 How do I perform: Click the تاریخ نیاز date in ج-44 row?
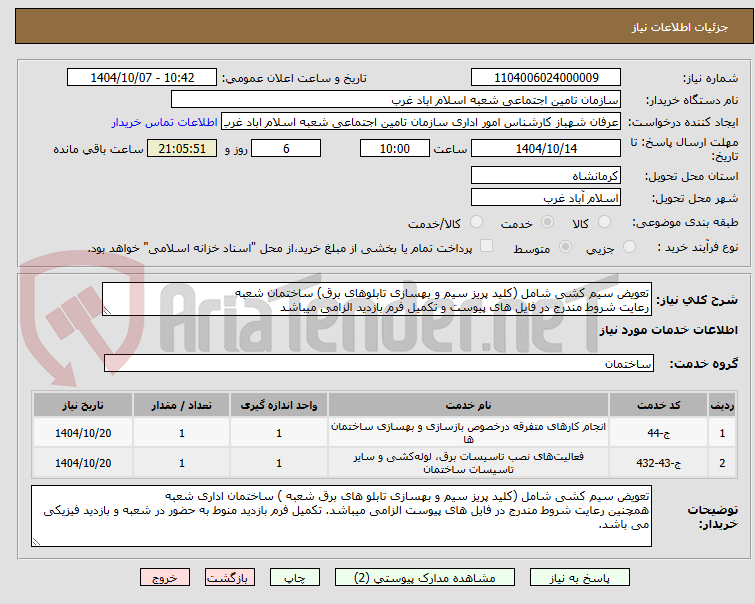click(83, 433)
